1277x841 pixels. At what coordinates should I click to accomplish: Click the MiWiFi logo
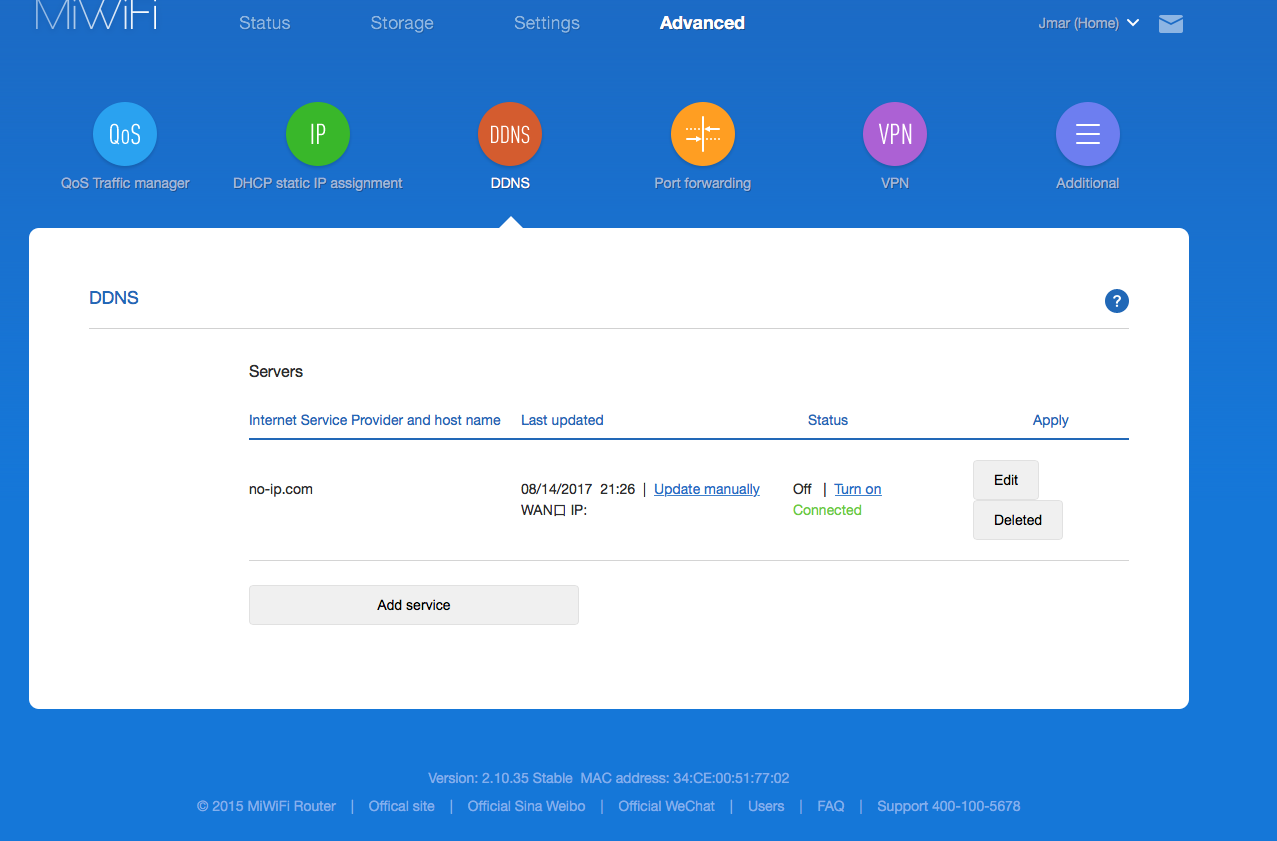click(97, 16)
